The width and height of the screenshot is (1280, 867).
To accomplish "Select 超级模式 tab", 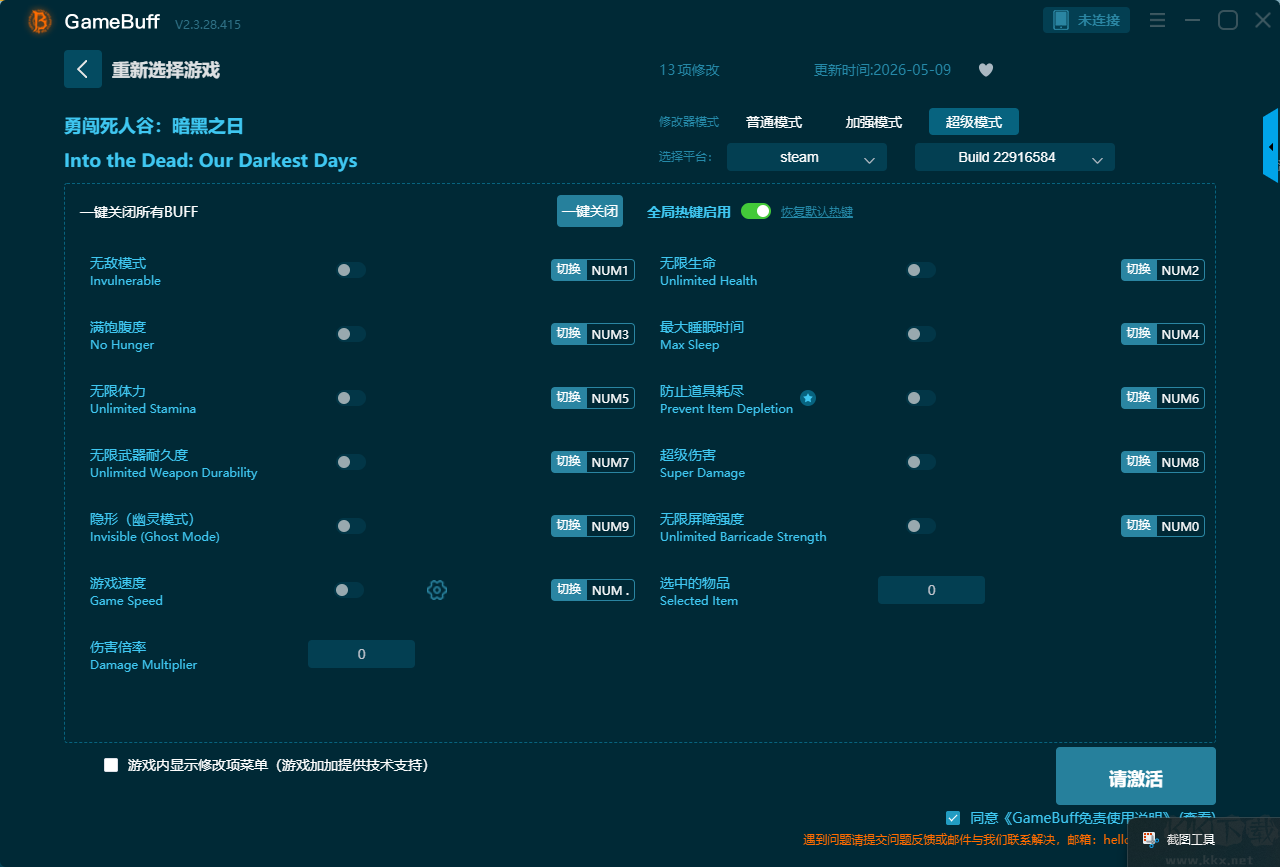I will click(x=974, y=122).
